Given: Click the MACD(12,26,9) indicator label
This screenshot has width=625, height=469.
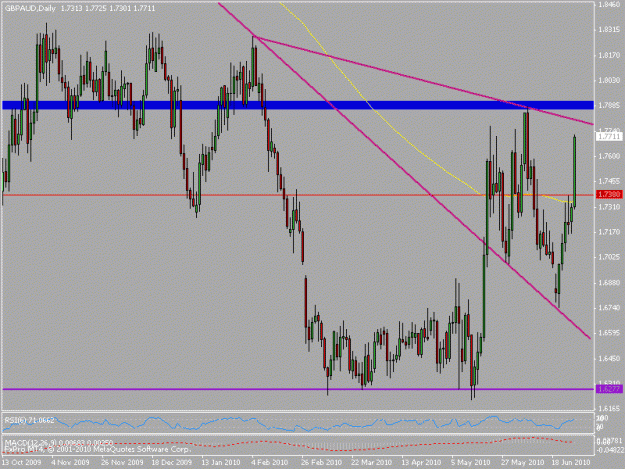Looking at the screenshot, I should pos(59,443).
